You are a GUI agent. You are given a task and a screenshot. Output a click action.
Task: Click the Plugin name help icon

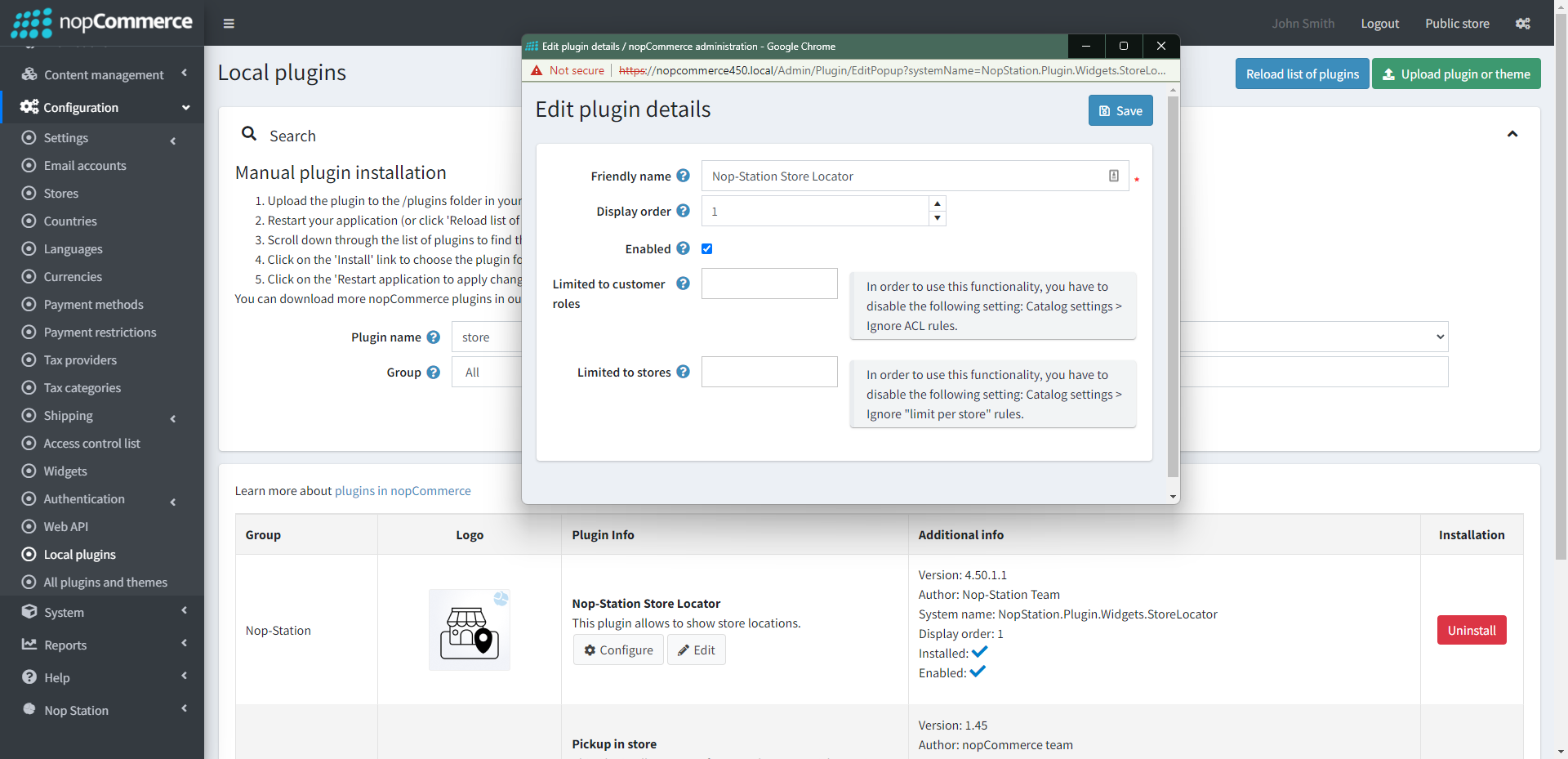(x=434, y=337)
